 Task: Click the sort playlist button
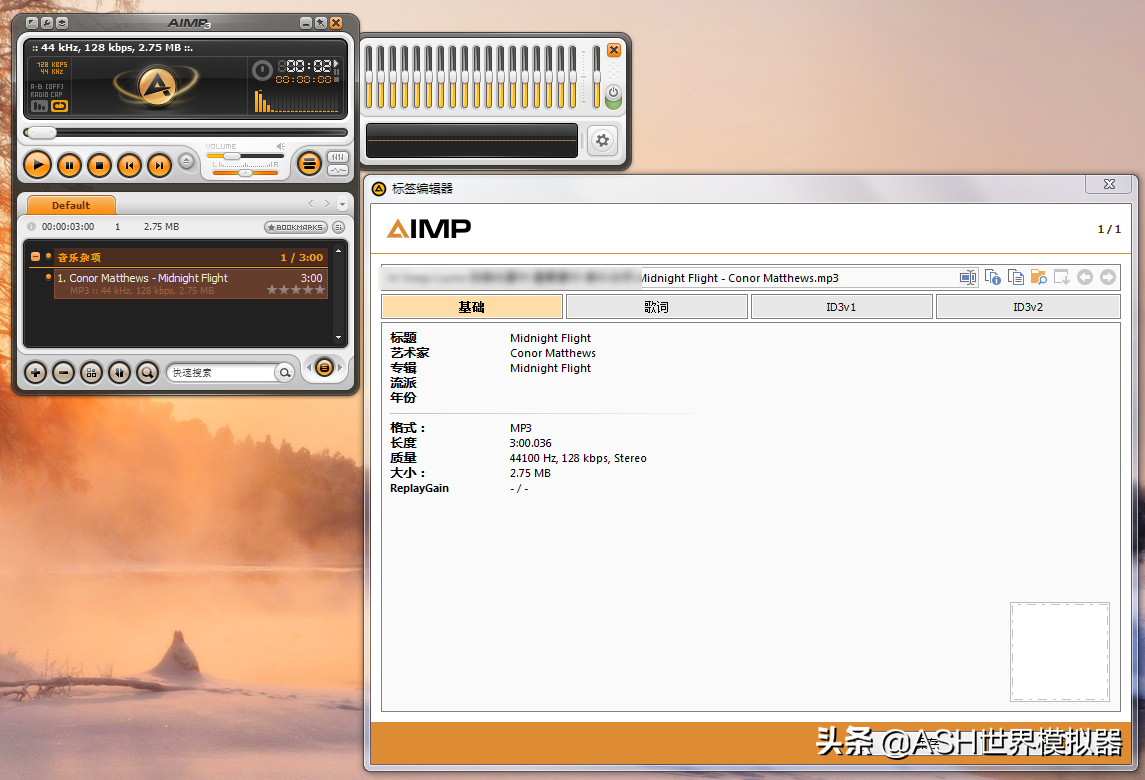click(119, 372)
